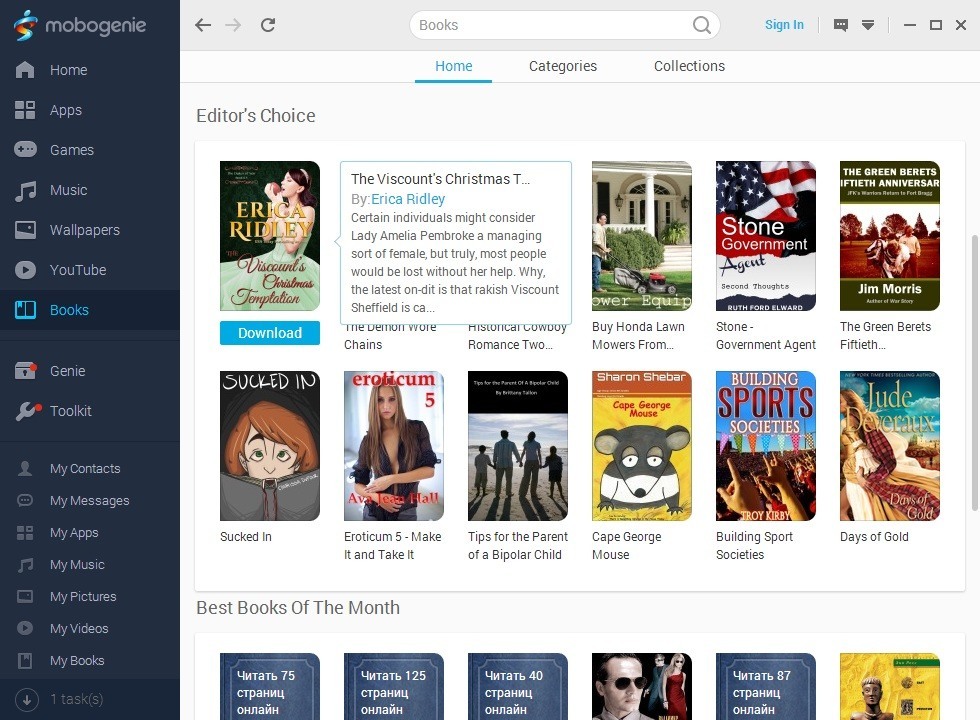Open the Books section in the sidebar
This screenshot has height=720, width=980.
point(68,310)
